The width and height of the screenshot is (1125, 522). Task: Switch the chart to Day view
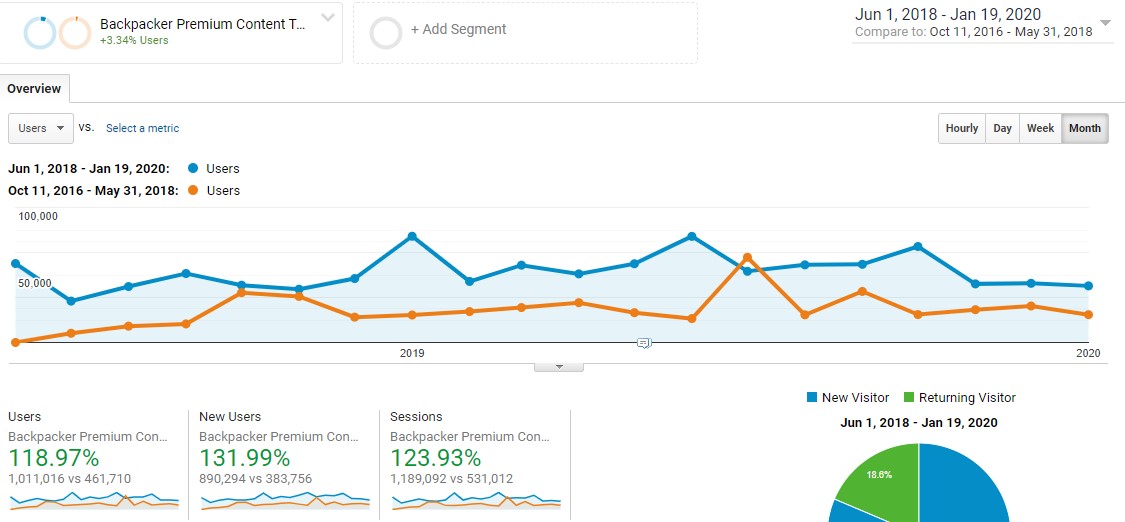coord(1002,128)
